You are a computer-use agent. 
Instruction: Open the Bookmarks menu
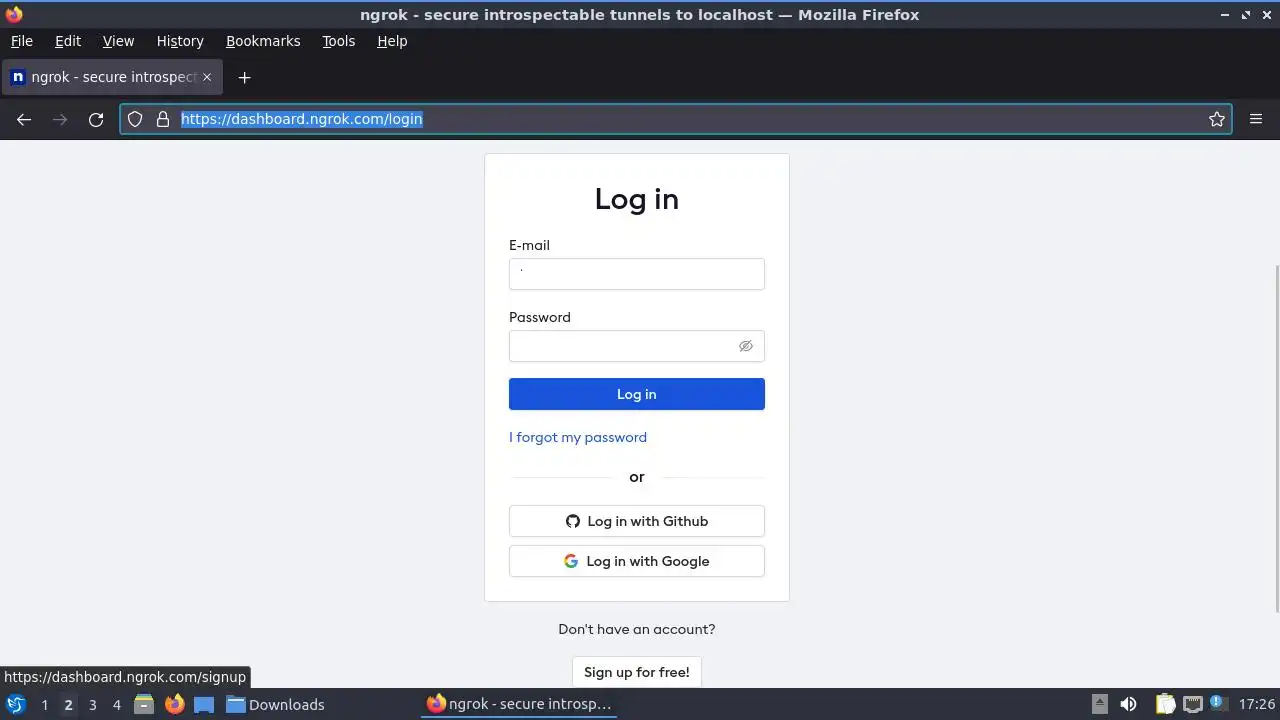point(263,41)
